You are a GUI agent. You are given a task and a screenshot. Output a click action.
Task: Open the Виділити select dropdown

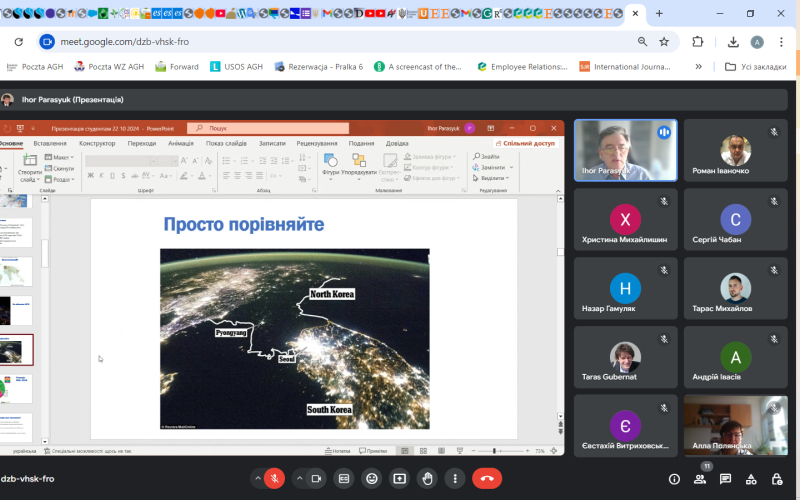pyautogui.click(x=491, y=178)
